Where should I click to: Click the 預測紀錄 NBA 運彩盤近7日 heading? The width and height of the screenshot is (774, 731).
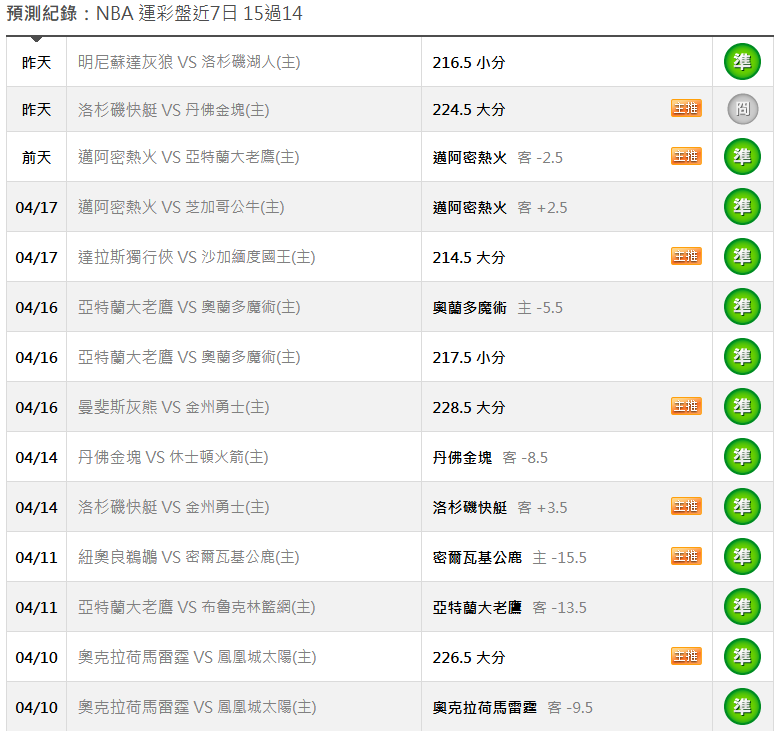pos(155,13)
